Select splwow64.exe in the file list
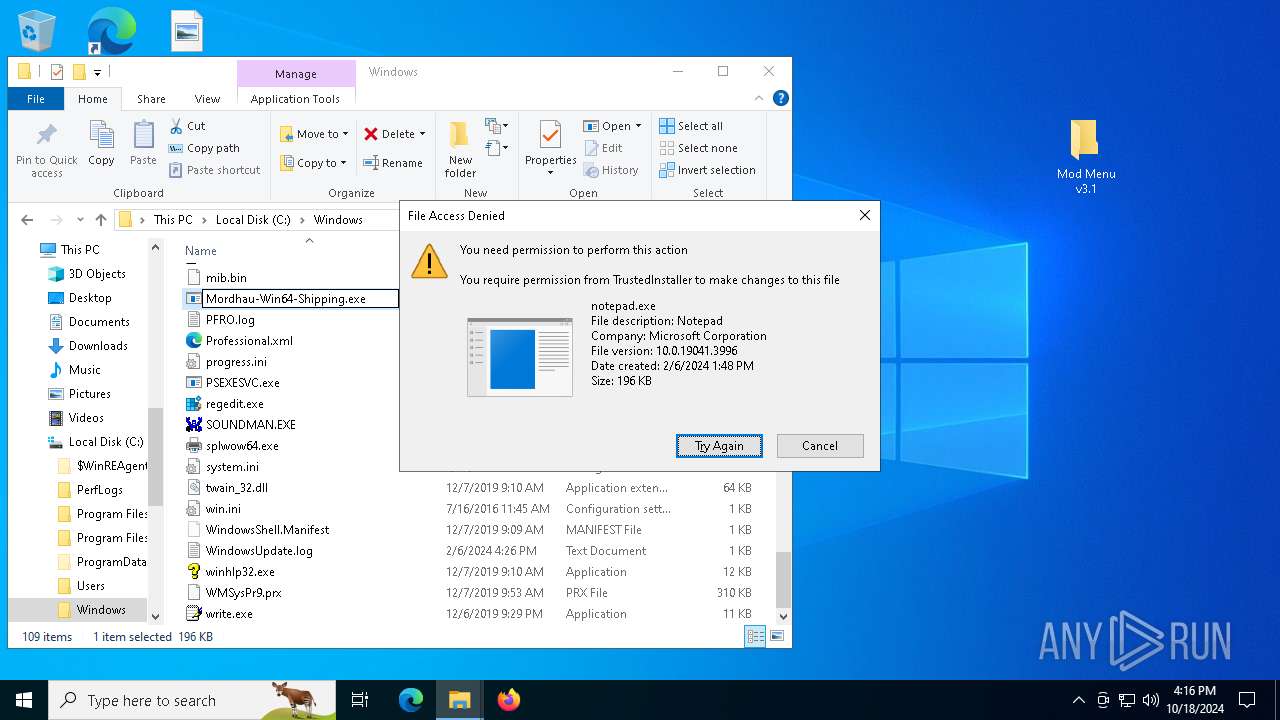The width and height of the screenshot is (1280, 720). click(242, 446)
